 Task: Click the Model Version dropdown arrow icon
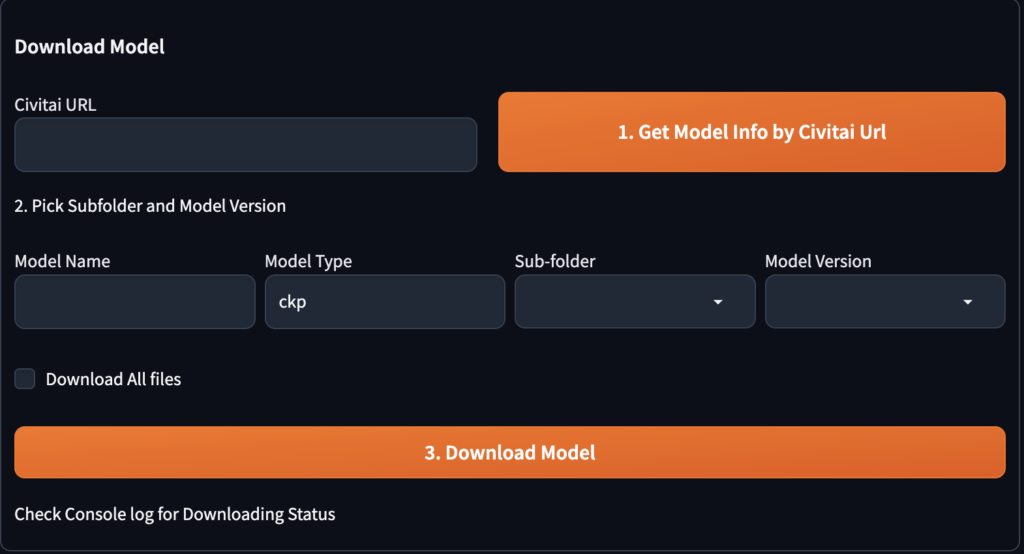pyautogui.click(x=968, y=302)
